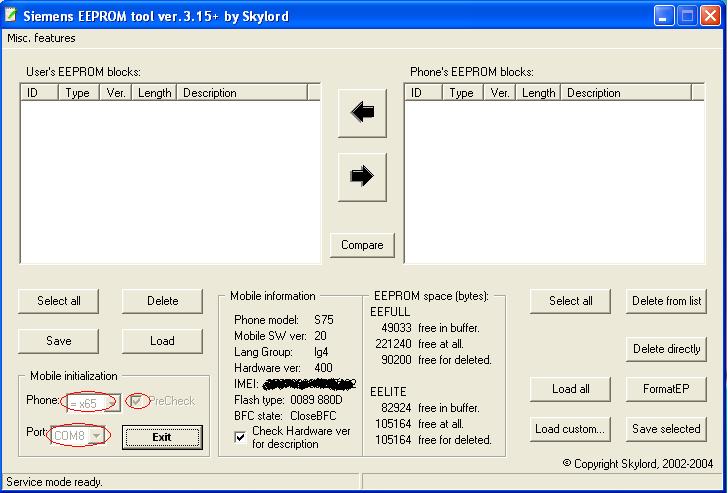Click the '82924' EELITE buffer value
The height and width of the screenshot is (493, 728).
(396, 408)
